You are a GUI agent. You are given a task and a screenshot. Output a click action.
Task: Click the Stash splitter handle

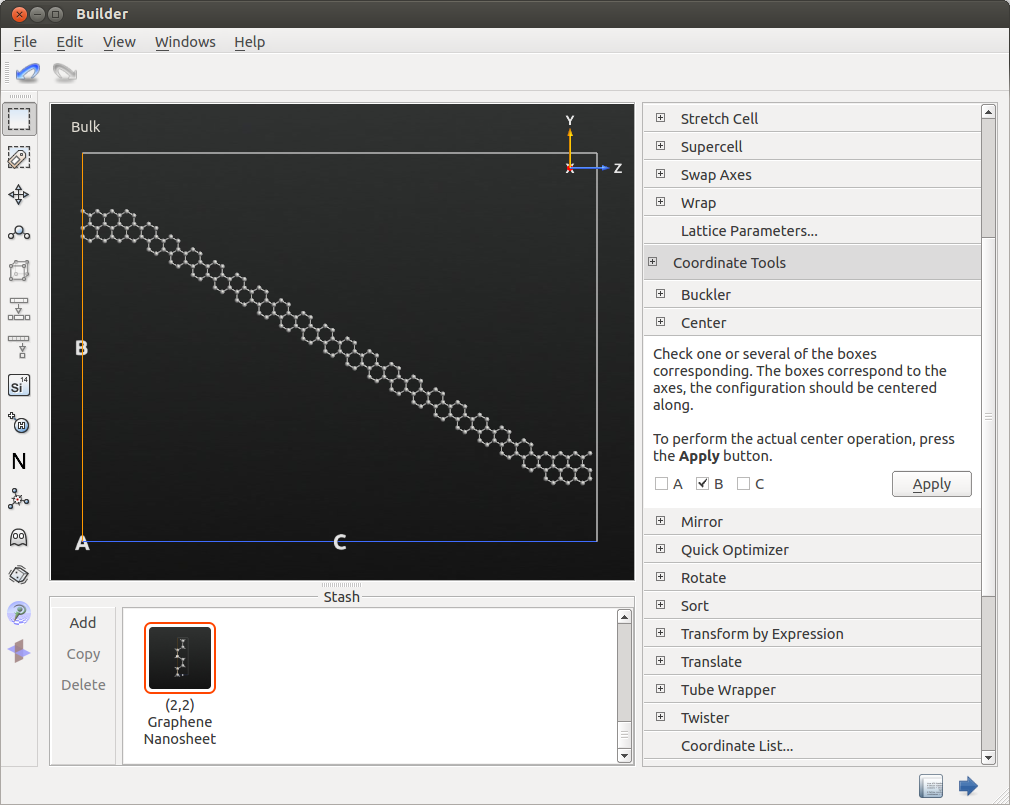[341, 585]
